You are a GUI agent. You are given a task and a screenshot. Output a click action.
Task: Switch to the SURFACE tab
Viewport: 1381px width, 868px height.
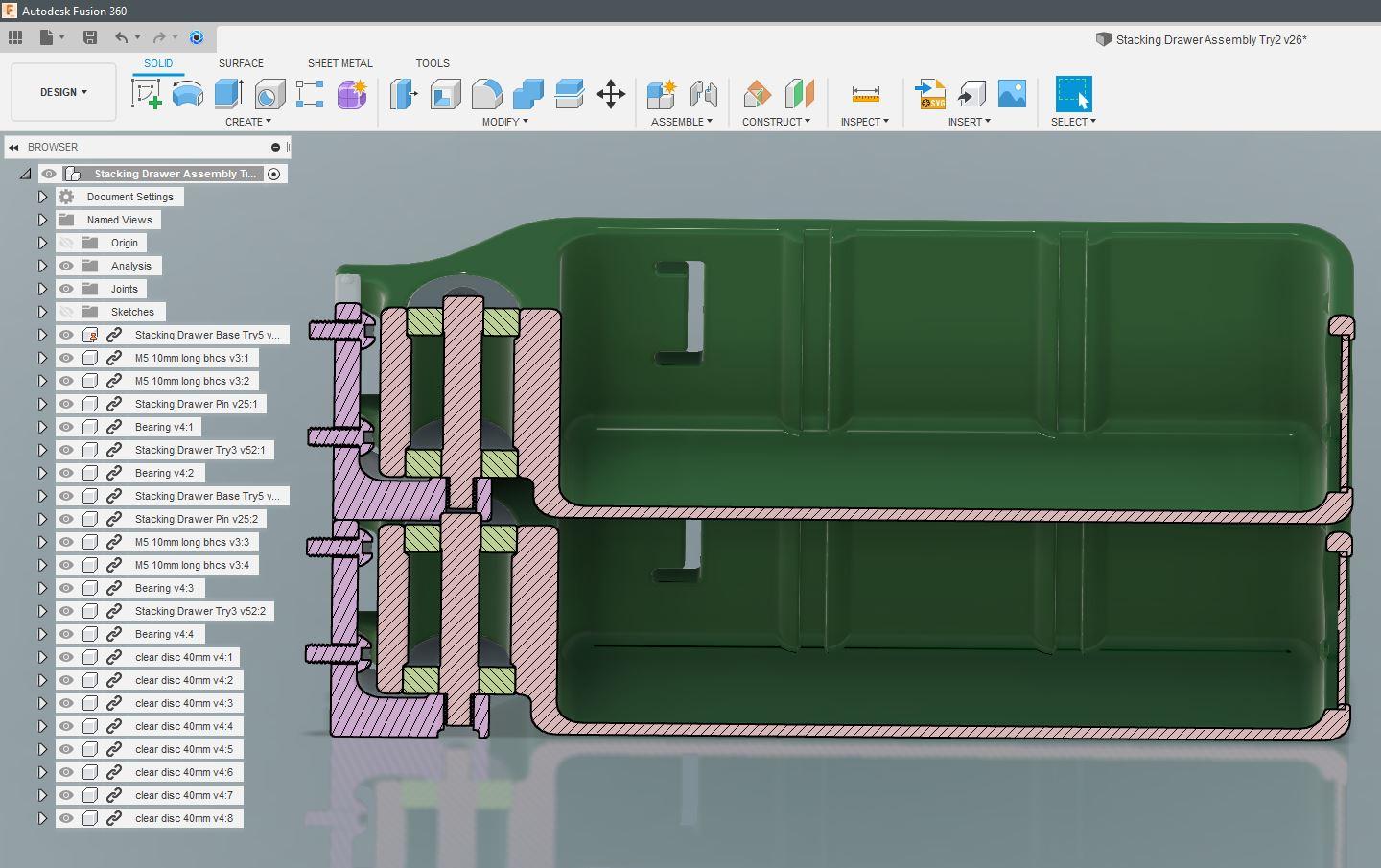(240, 63)
